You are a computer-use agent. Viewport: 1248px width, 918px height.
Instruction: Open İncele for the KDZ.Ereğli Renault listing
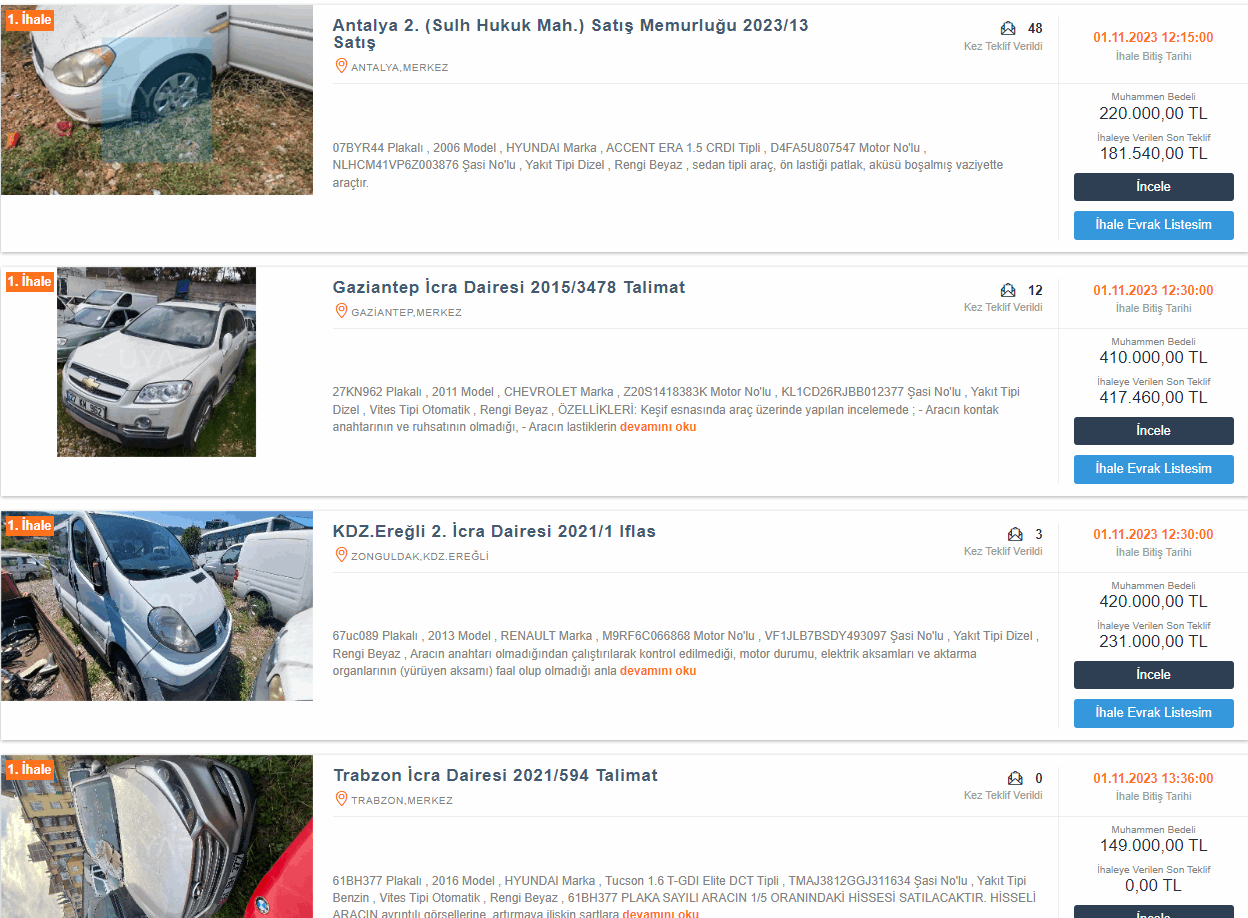pos(1153,675)
